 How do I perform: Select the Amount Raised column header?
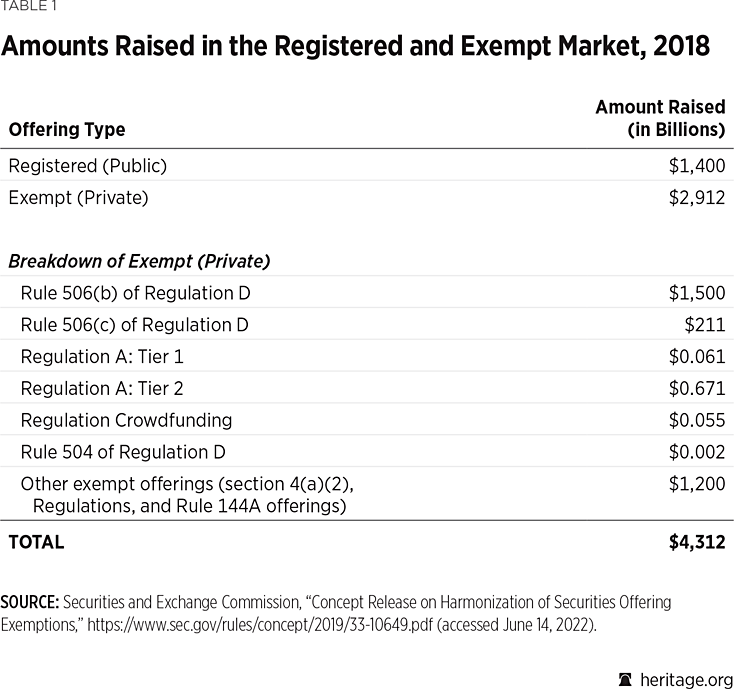coord(660,118)
